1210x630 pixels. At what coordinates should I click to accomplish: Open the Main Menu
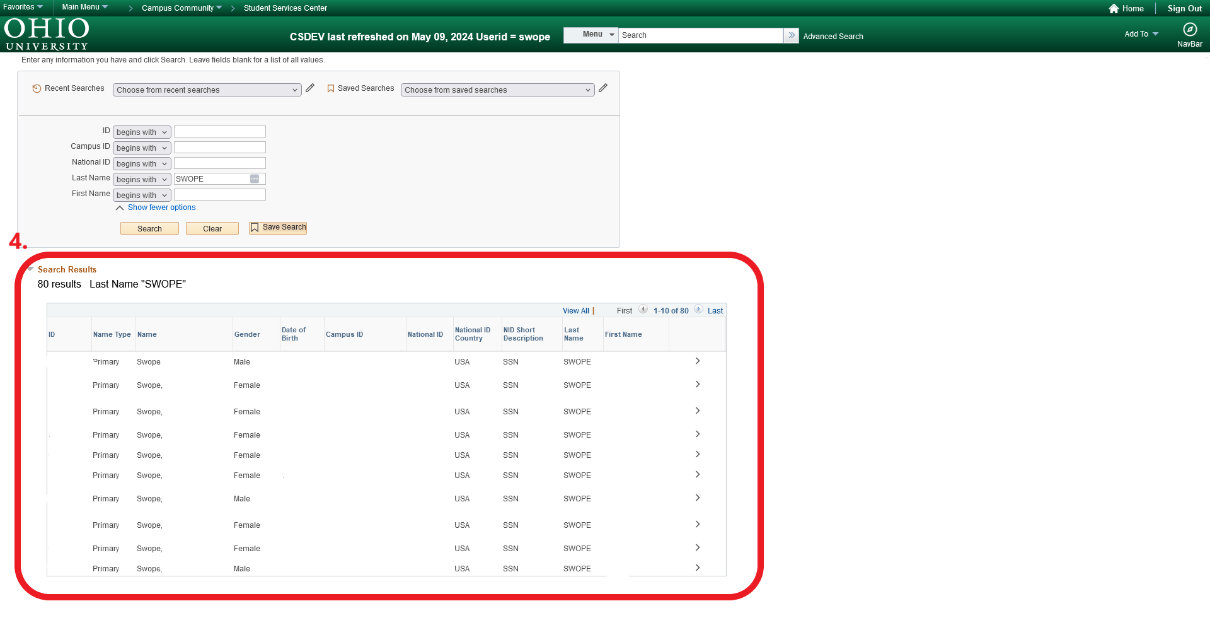84,8
